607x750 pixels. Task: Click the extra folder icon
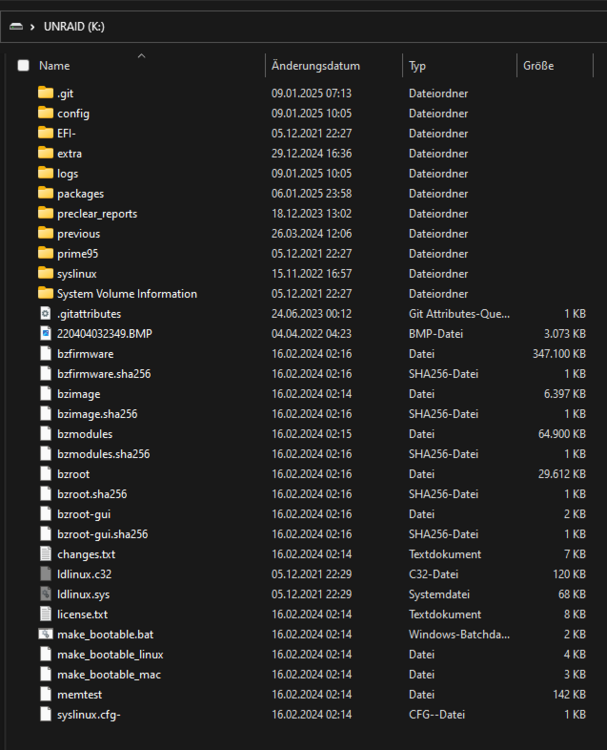point(45,153)
